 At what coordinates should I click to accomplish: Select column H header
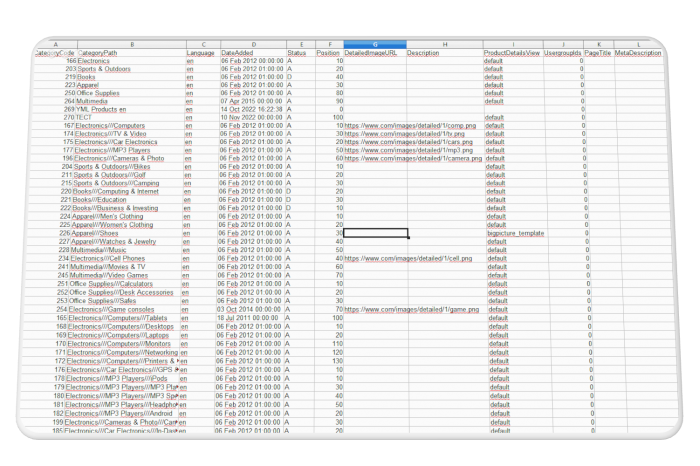(x=445, y=44)
